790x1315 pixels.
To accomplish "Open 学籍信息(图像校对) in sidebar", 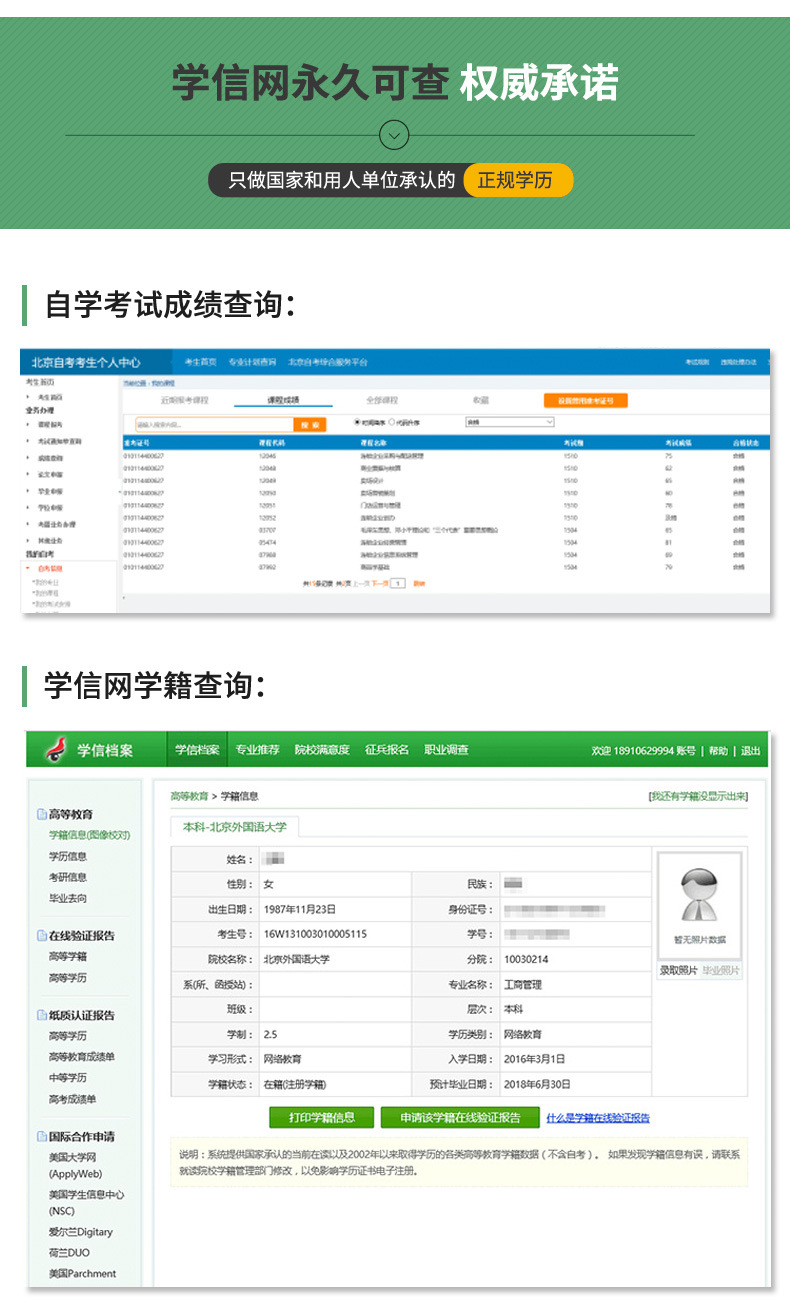I will tap(90, 835).
